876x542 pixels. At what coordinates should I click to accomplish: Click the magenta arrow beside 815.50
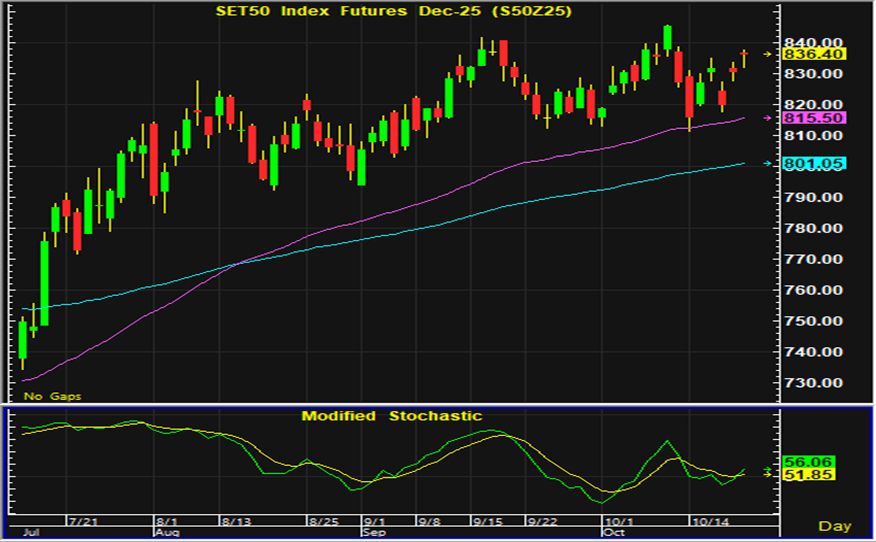(767, 118)
